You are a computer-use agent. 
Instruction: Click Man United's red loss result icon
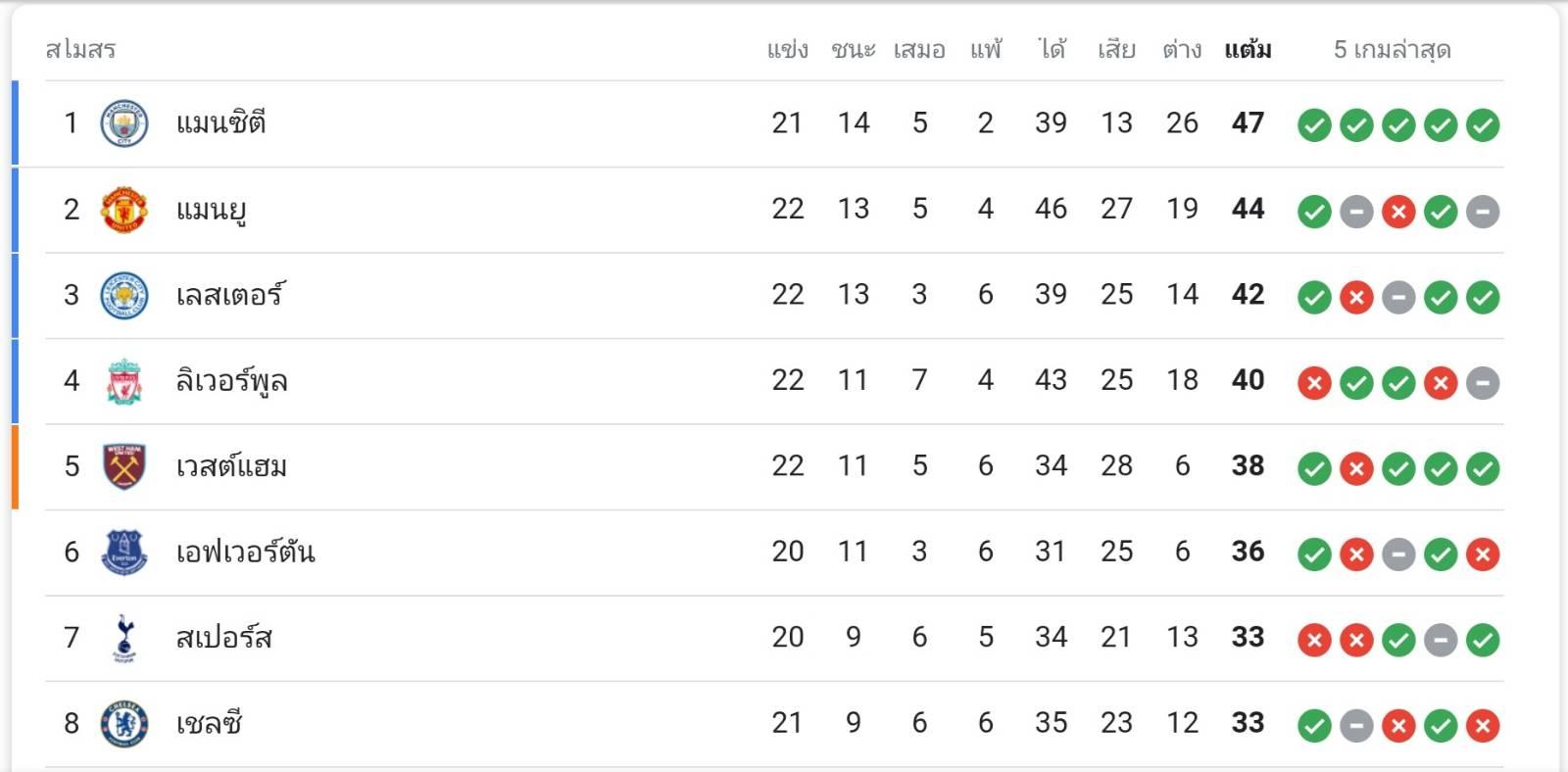coord(1398,212)
